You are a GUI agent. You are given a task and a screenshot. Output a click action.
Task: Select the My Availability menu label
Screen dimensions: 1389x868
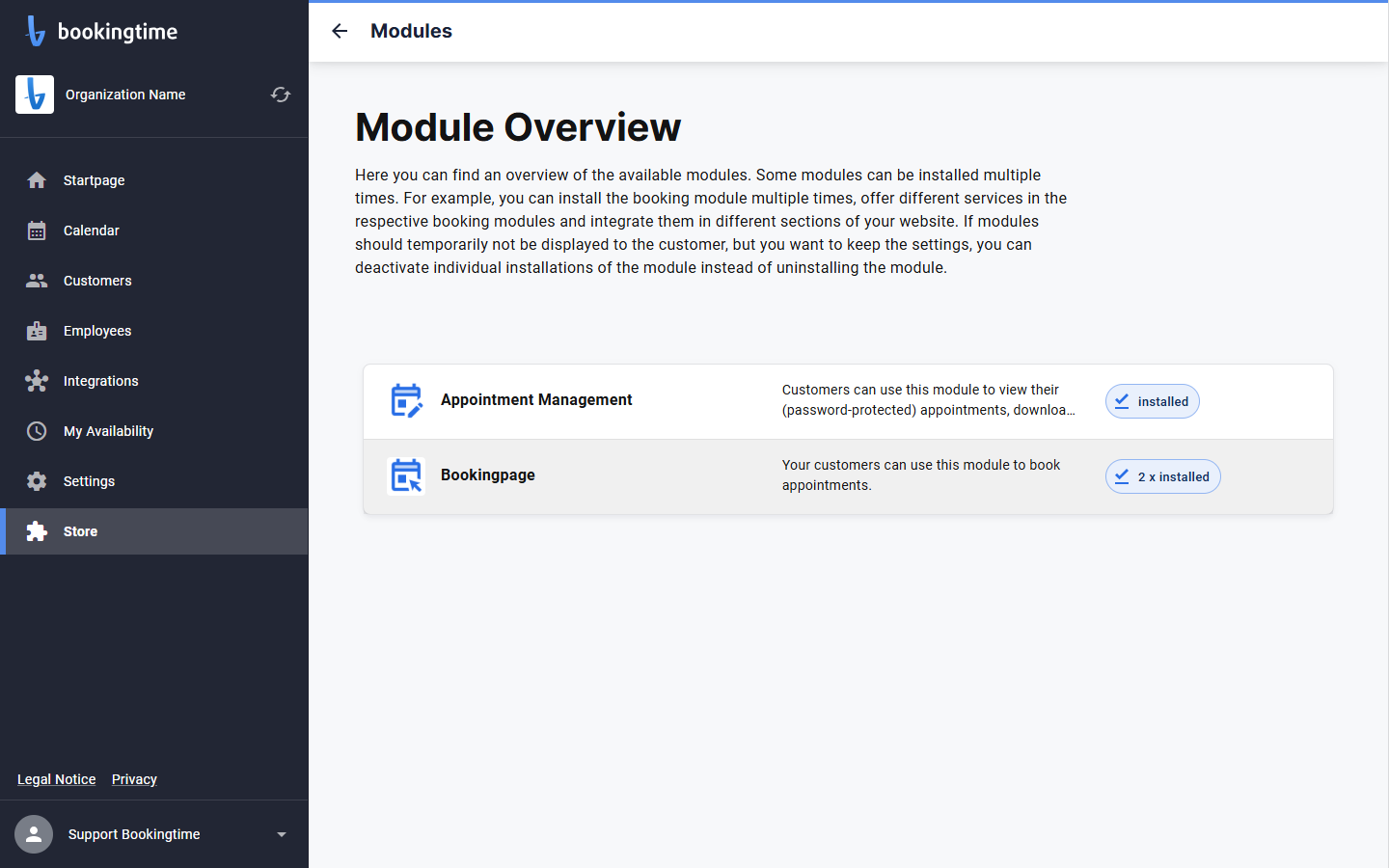click(x=108, y=431)
